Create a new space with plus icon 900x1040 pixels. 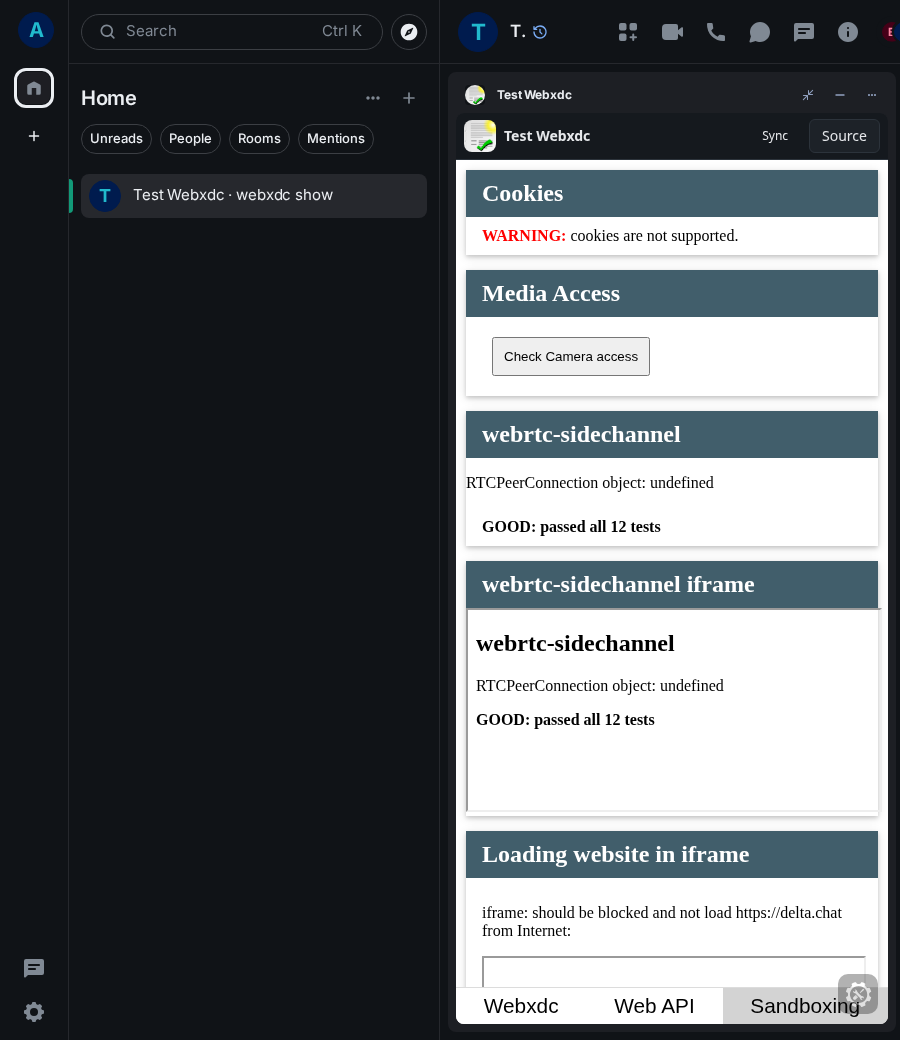(x=34, y=136)
